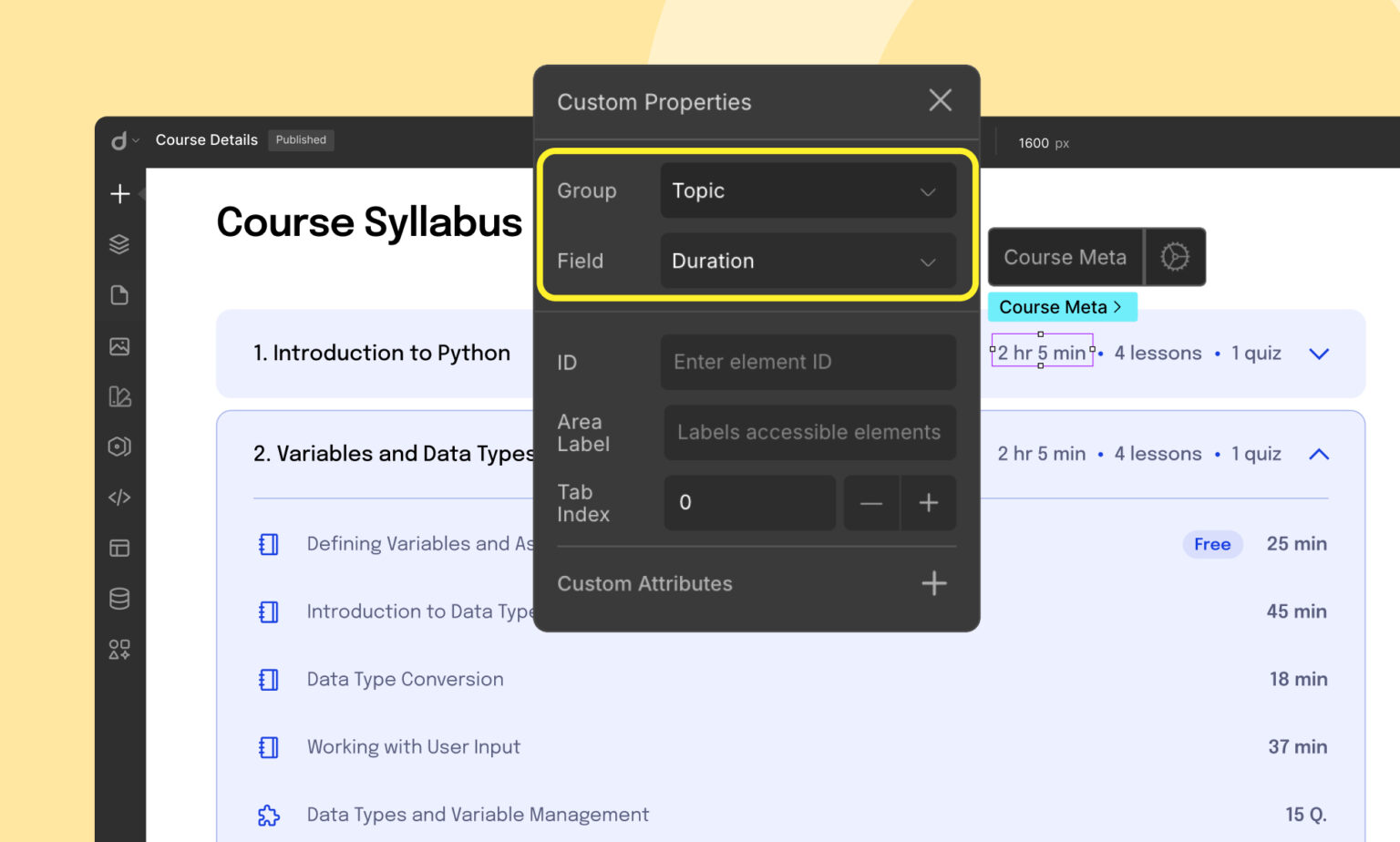Click the plus add element icon in sidebar
The width and height of the screenshot is (1400, 842).
[x=119, y=194]
